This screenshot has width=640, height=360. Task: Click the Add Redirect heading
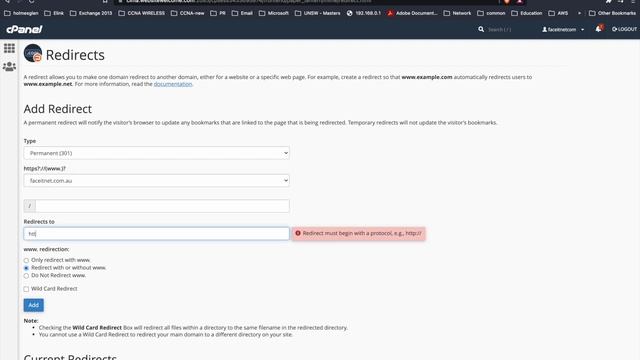pos(58,109)
